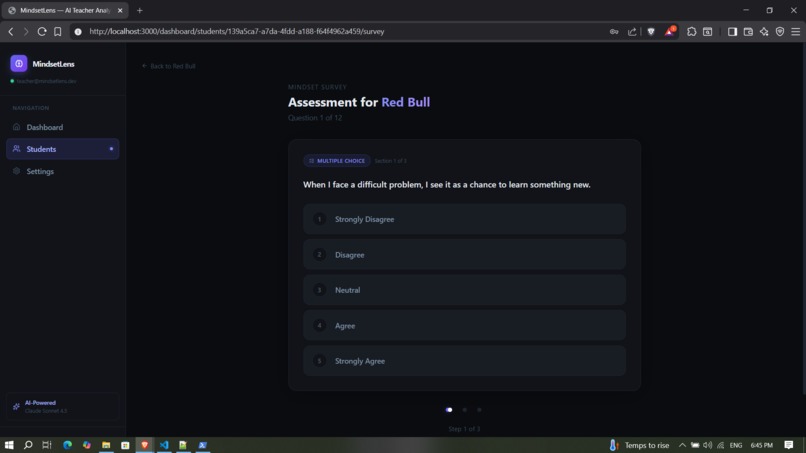806x453 pixels.
Task: Open the browser hamburger menu
Action: coord(796,31)
